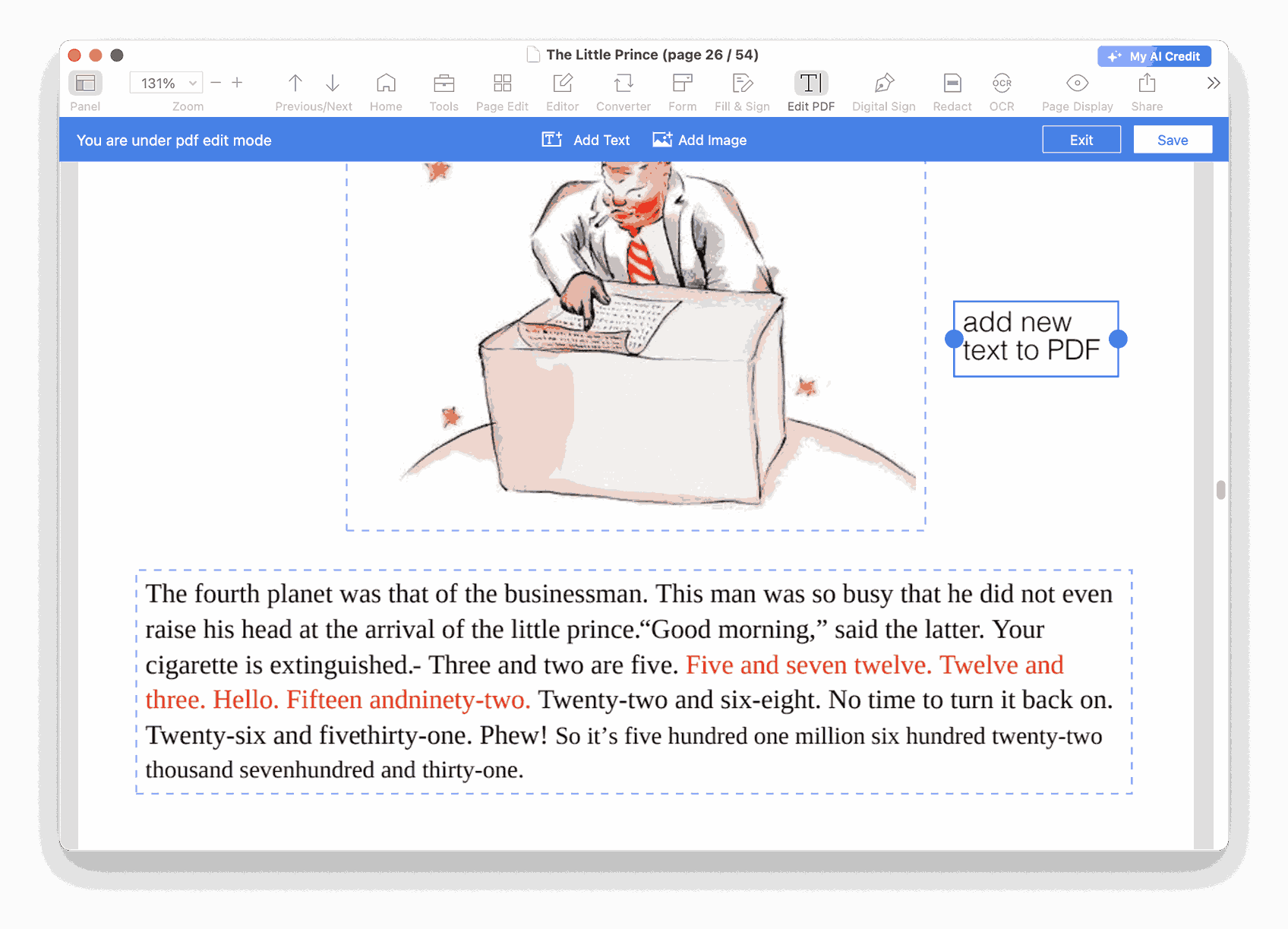Click Add Text in edit bar
The image size is (1288, 929).
pyautogui.click(x=586, y=140)
